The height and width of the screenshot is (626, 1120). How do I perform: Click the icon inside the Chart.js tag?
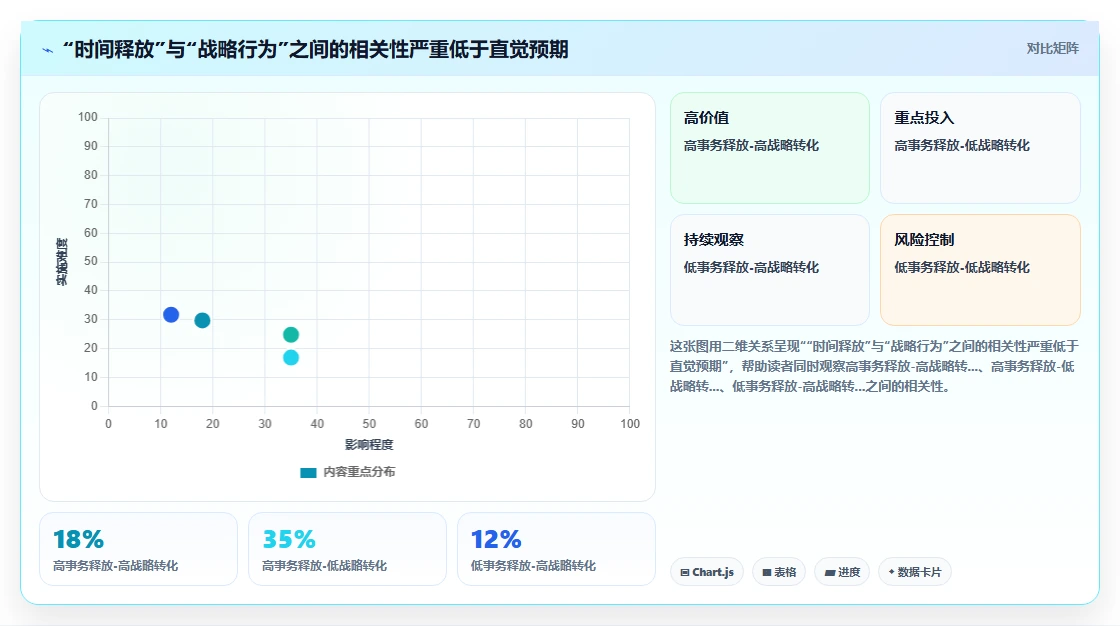coord(684,572)
